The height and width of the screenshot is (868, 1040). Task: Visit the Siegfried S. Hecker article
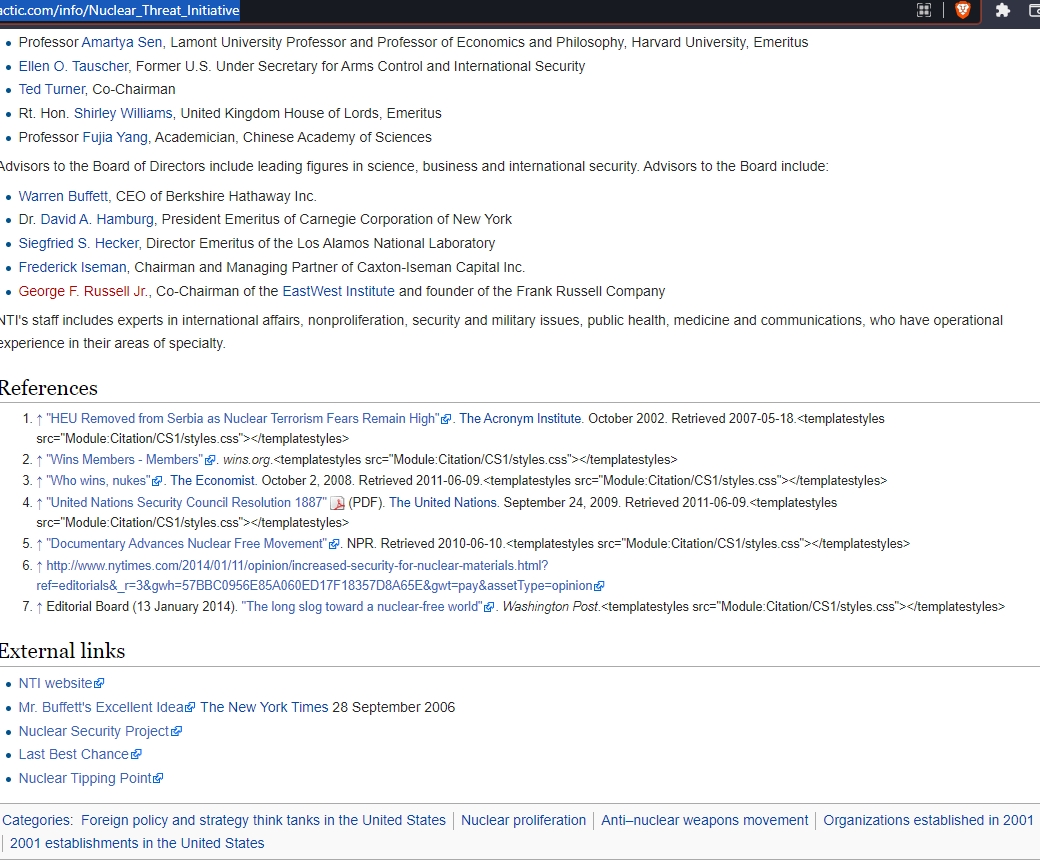click(79, 243)
